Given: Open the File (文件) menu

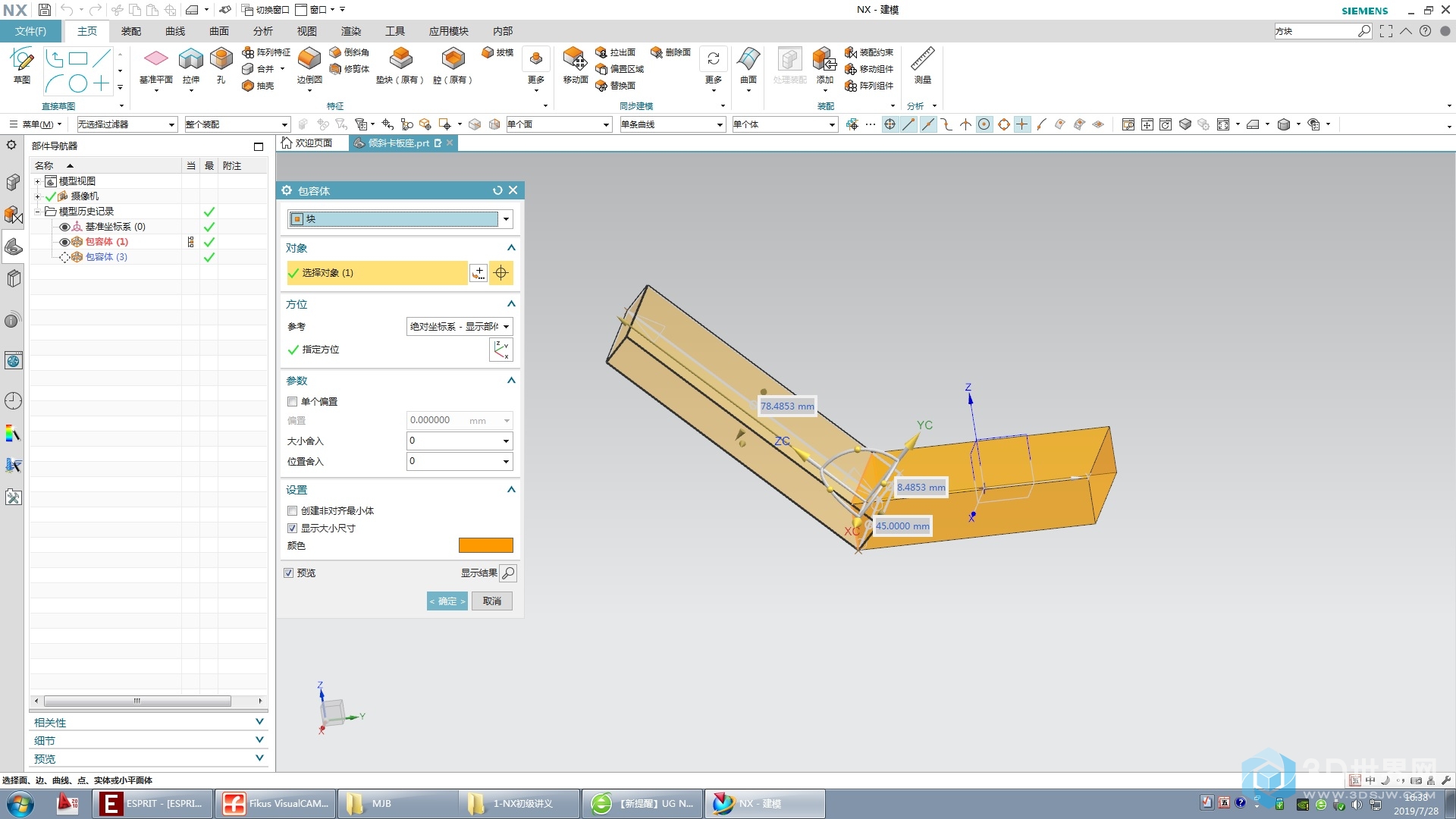Looking at the screenshot, I should point(30,31).
